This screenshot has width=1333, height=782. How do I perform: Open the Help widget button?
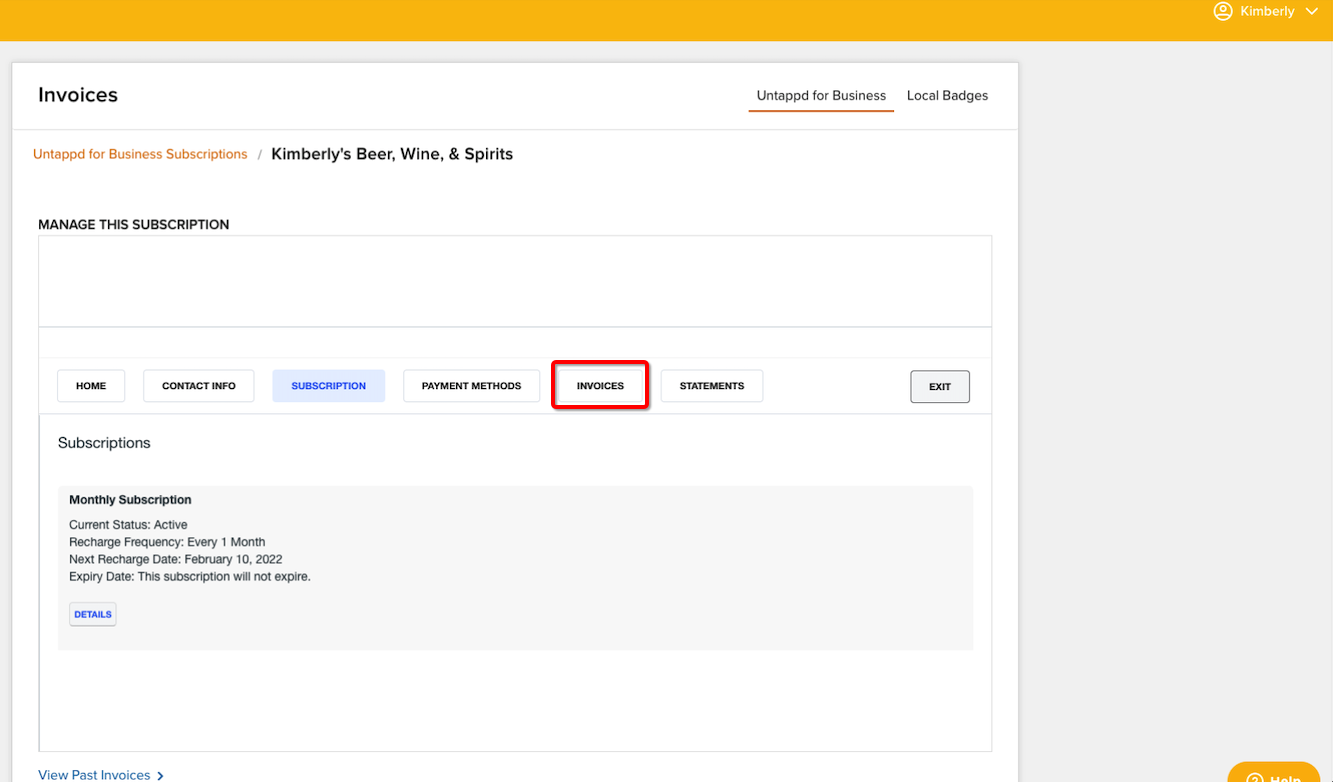(1273, 773)
